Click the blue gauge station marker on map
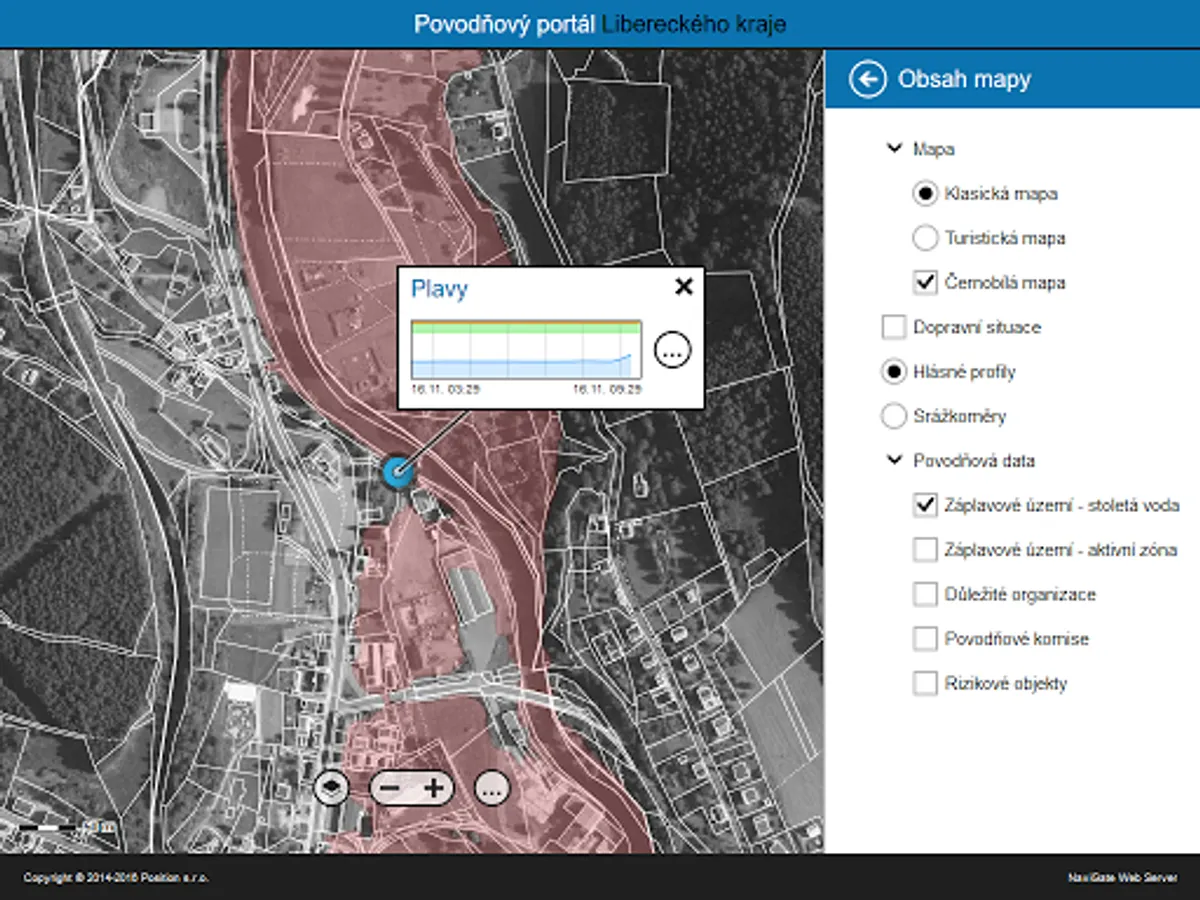This screenshot has width=1200, height=900. (397, 471)
